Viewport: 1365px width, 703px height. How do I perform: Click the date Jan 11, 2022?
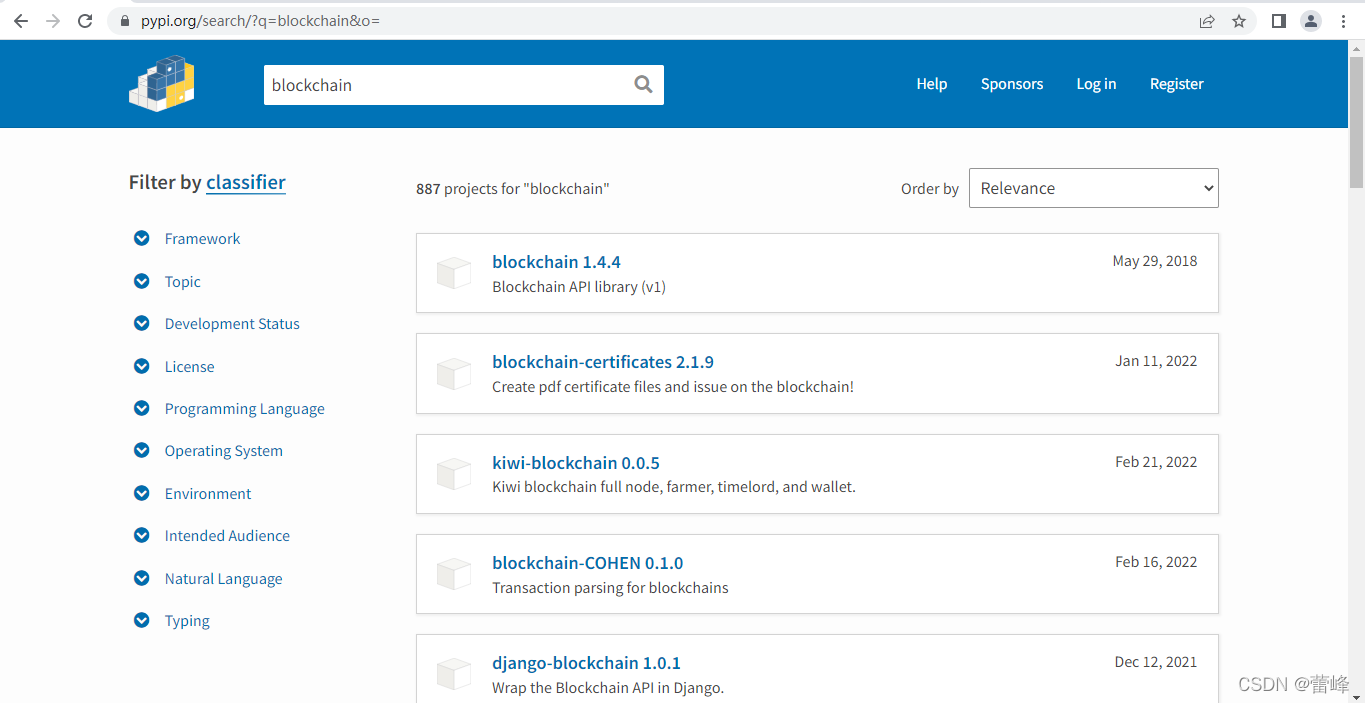point(1156,361)
